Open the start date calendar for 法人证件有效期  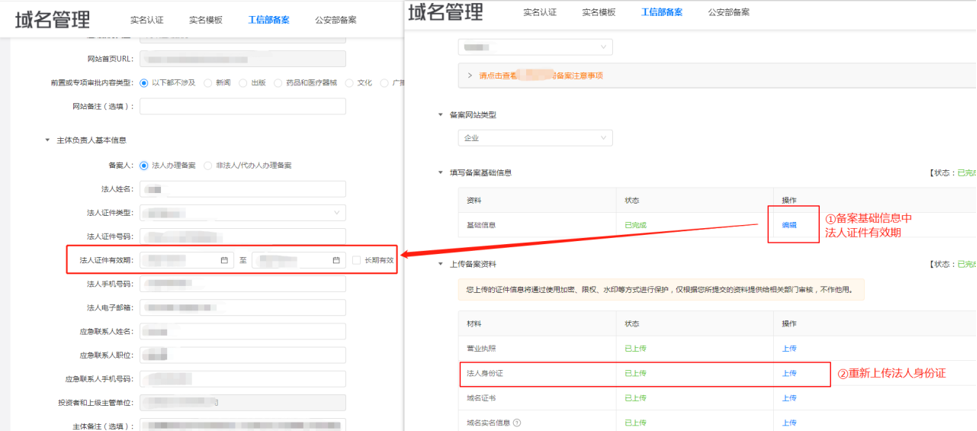click(x=224, y=261)
